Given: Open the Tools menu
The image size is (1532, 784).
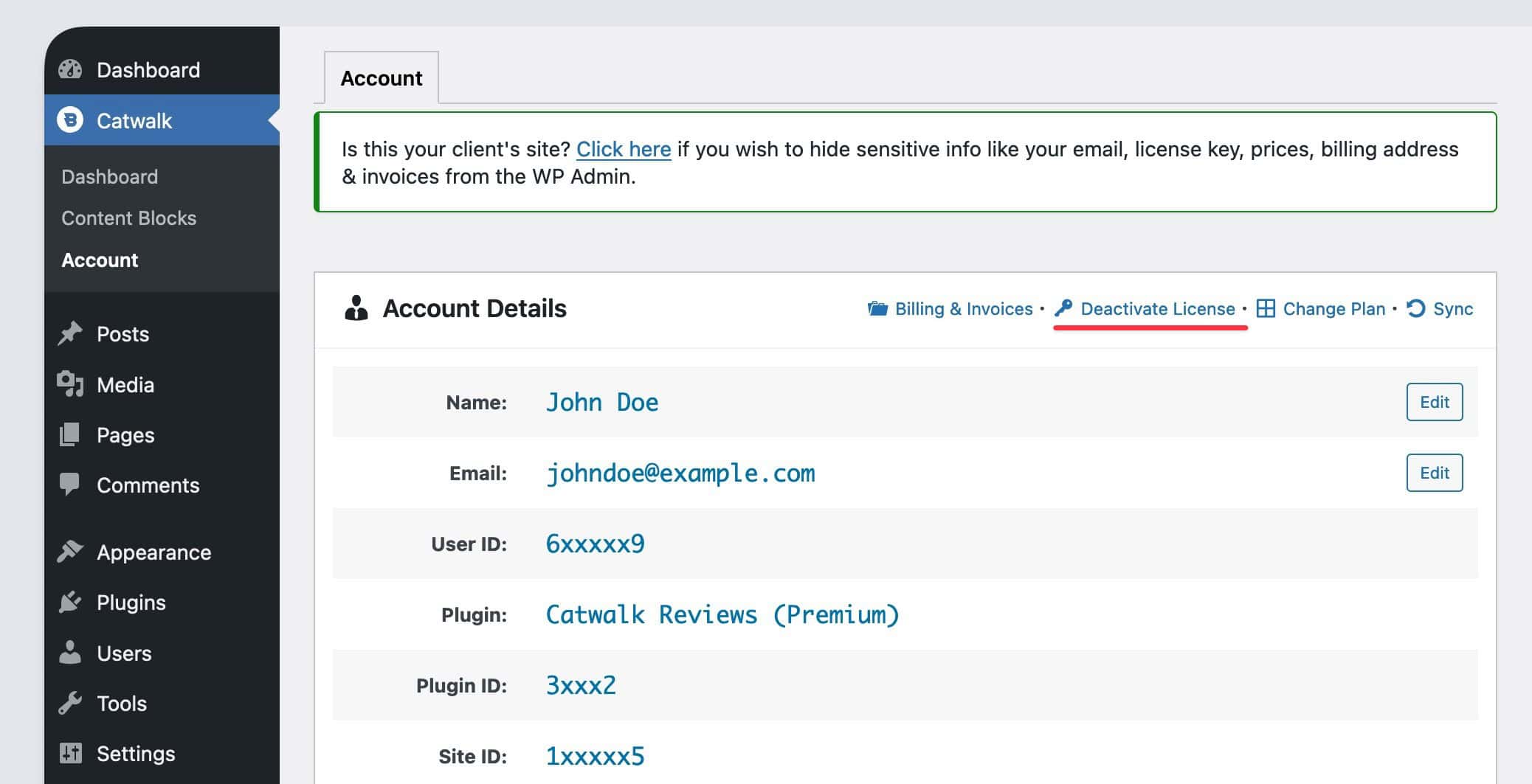Looking at the screenshot, I should tap(162, 703).
